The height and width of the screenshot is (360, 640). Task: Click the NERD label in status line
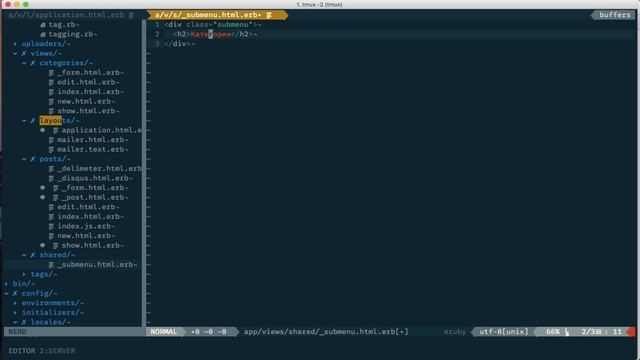(x=17, y=332)
